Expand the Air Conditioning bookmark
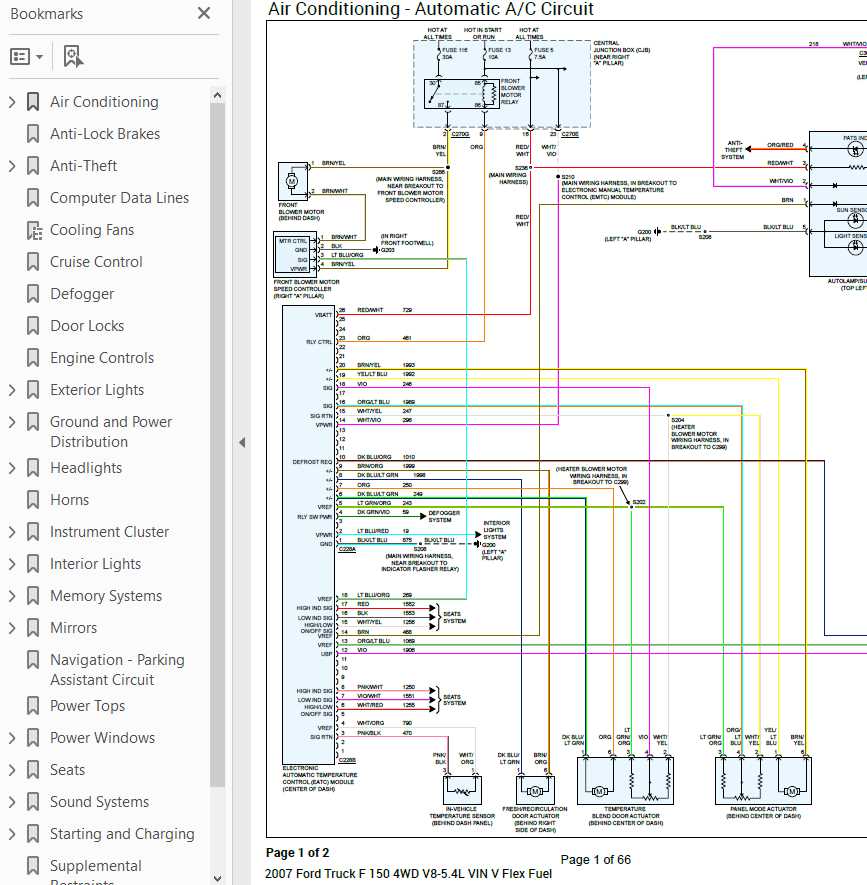867x885 pixels. [12, 102]
